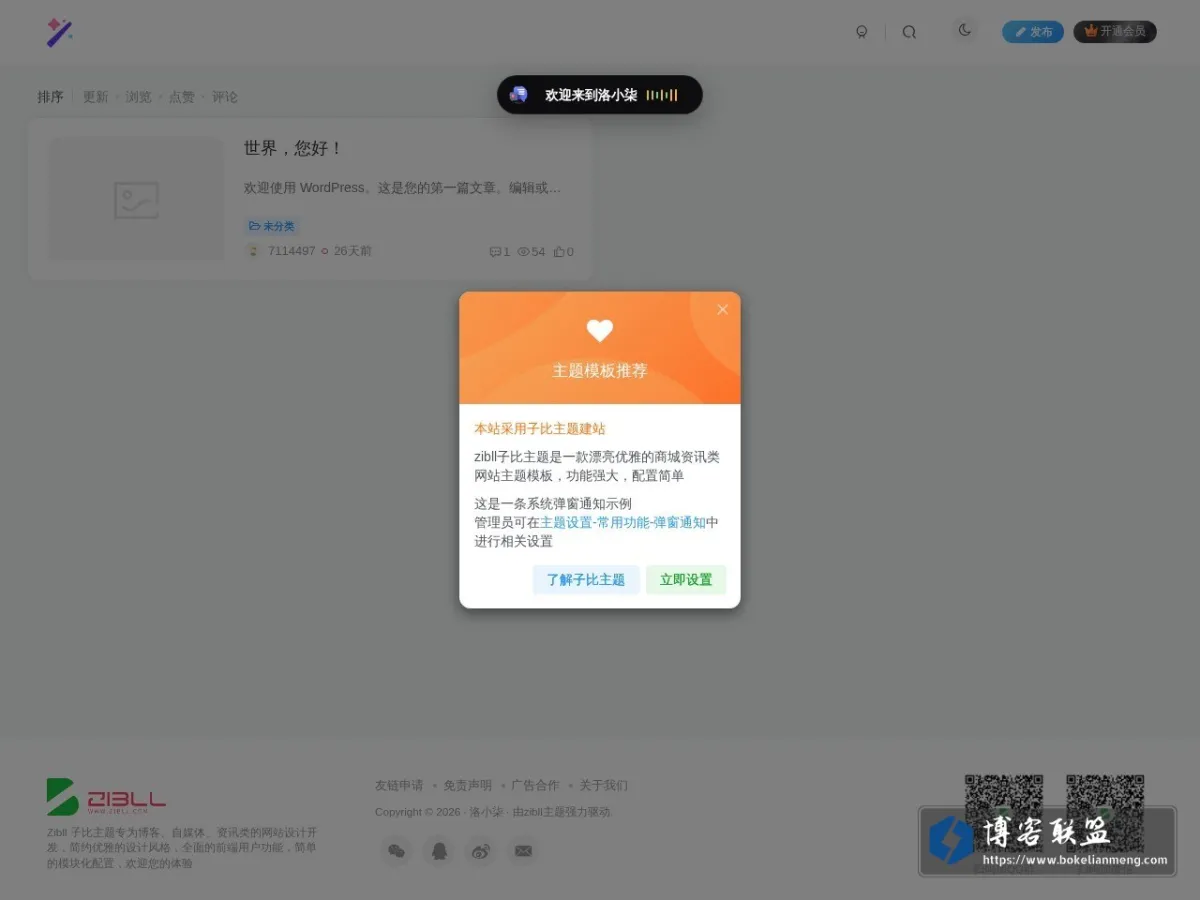Sort posts by 浏览
The image size is (1200, 900).
(x=138, y=97)
